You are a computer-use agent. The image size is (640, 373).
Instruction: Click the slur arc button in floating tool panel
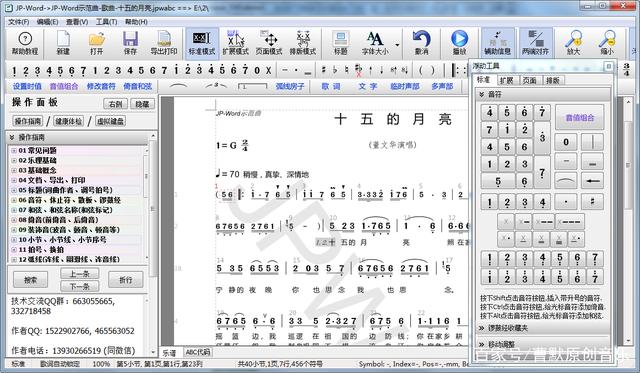coord(566,180)
